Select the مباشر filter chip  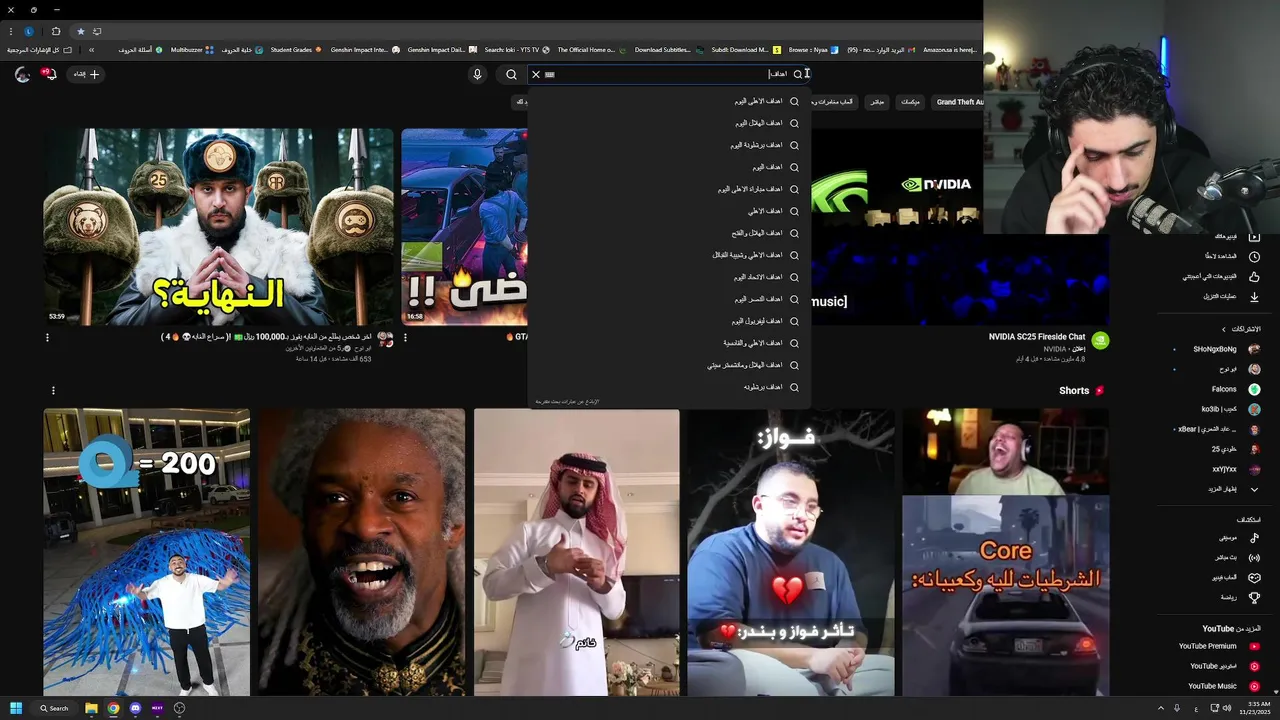click(x=877, y=102)
